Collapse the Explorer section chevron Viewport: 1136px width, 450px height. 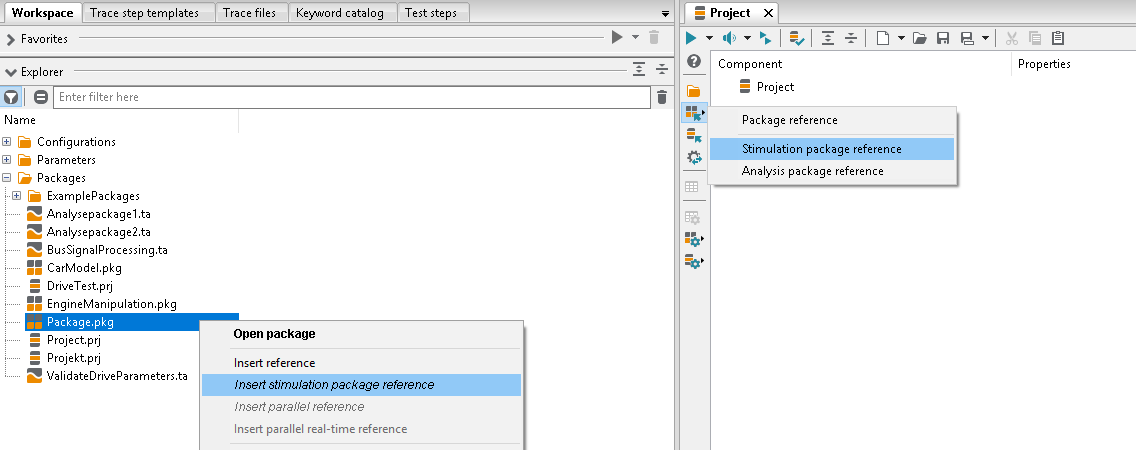(x=10, y=72)
